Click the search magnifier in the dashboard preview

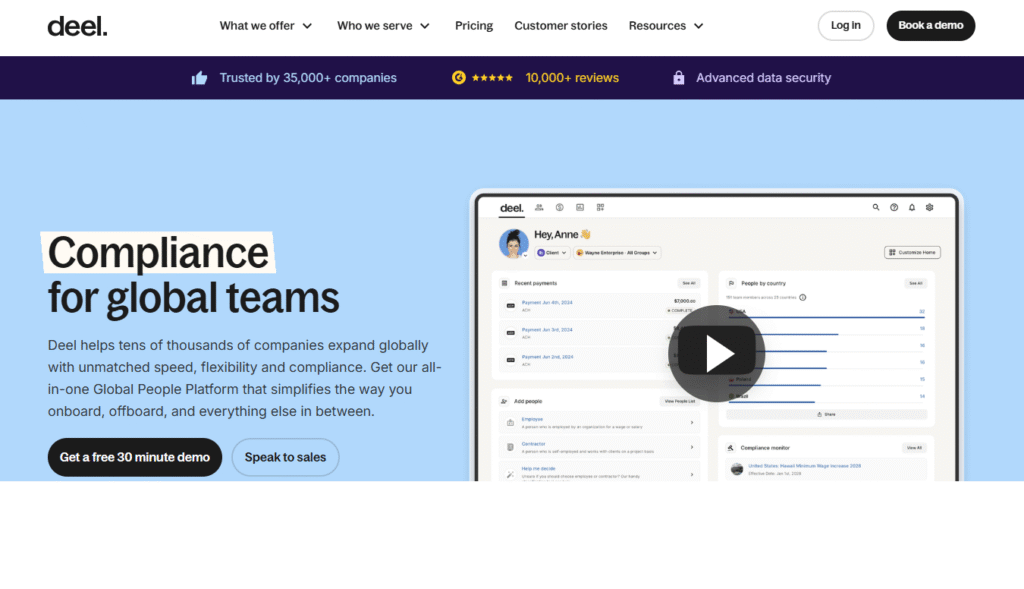pyautogui.click(x=876, y=208)
